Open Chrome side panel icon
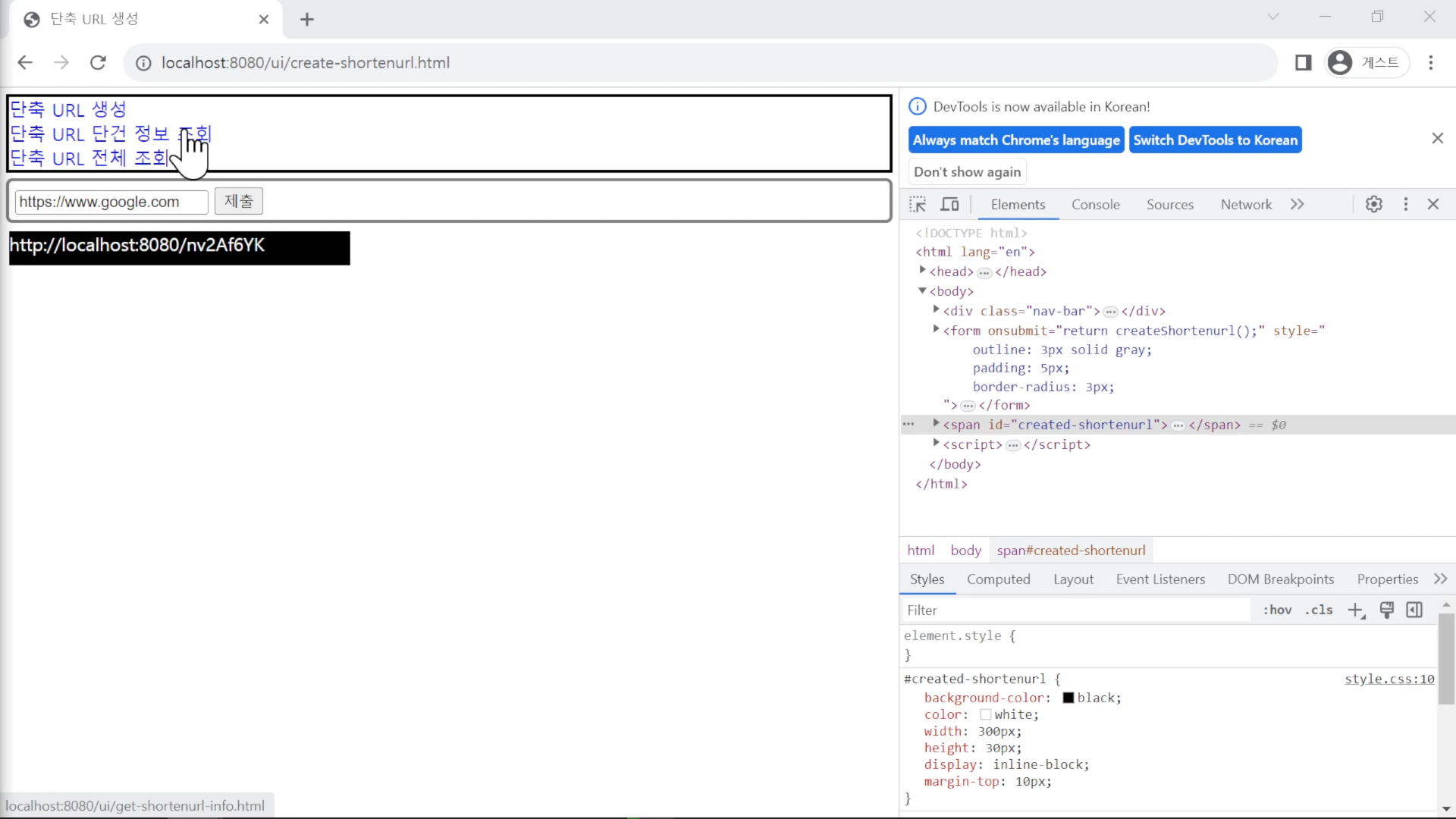 1304,62
